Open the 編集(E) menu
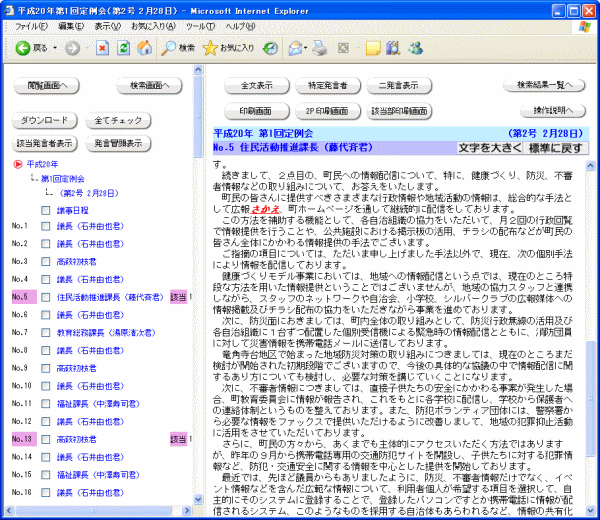The image size is (600, 520). coord(71,26)
